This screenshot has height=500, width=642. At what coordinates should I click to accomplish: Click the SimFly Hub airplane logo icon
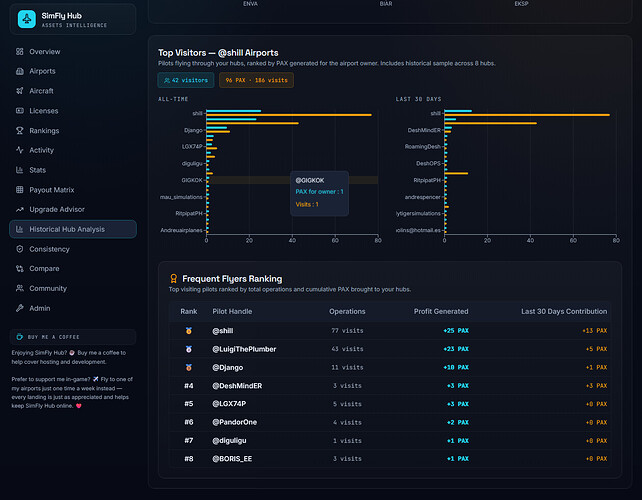pos(27,19)
